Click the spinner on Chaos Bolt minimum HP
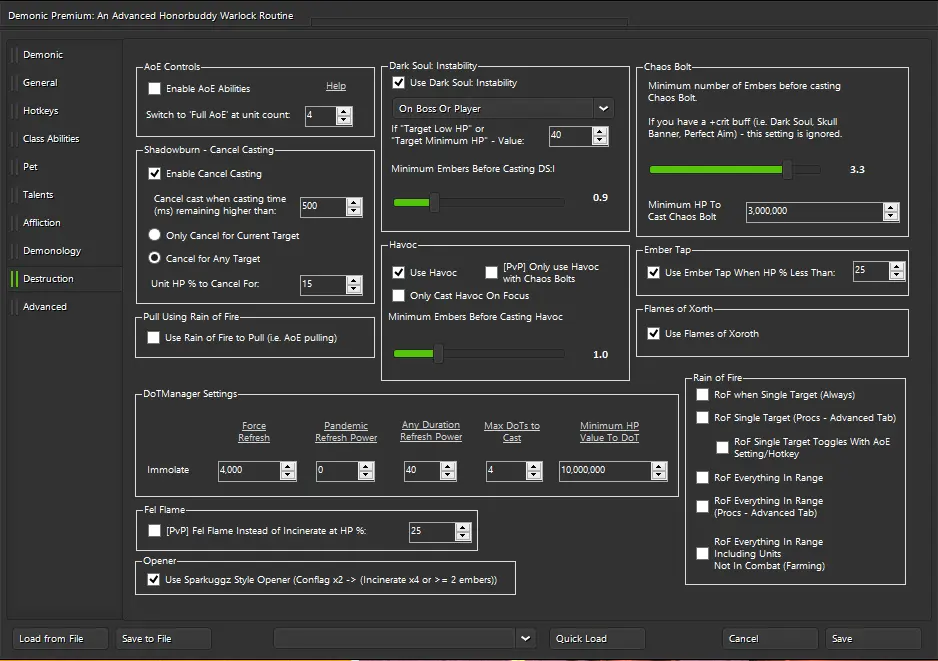The height and width of the screenshot is (661, 938). click(891, 211)
